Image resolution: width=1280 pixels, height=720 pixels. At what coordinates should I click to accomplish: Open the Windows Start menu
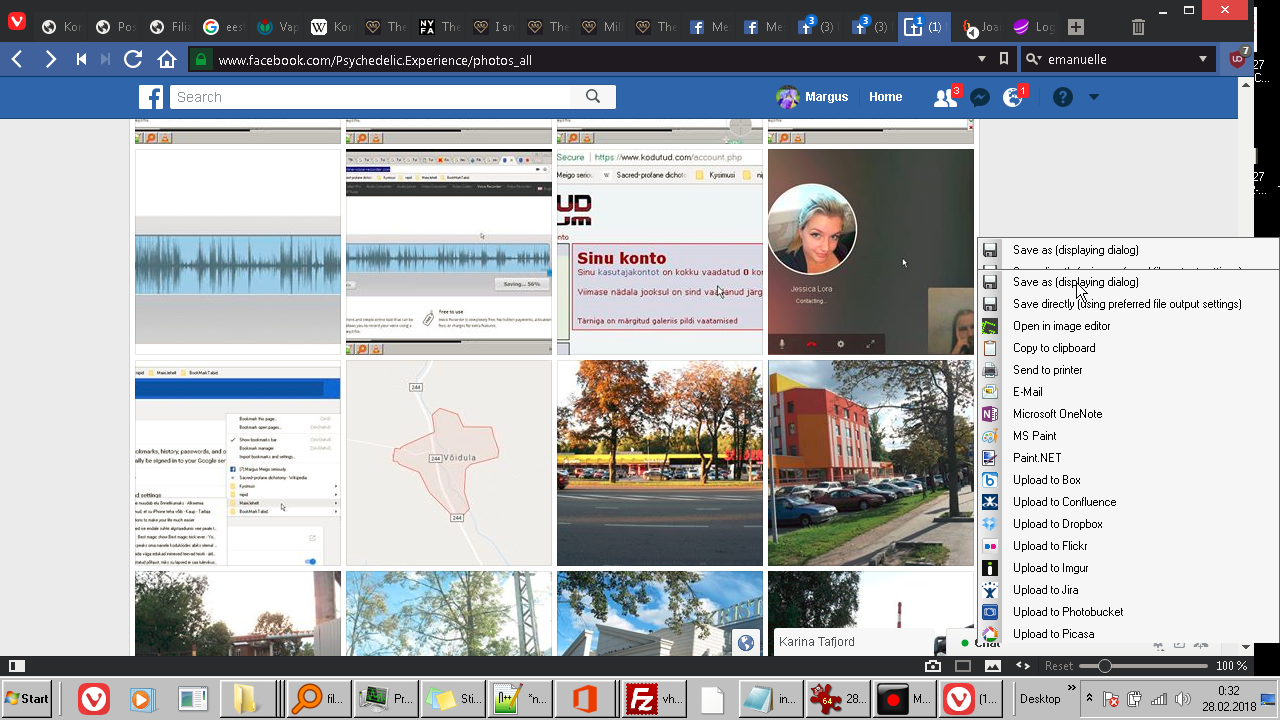[x=27, y=699]
